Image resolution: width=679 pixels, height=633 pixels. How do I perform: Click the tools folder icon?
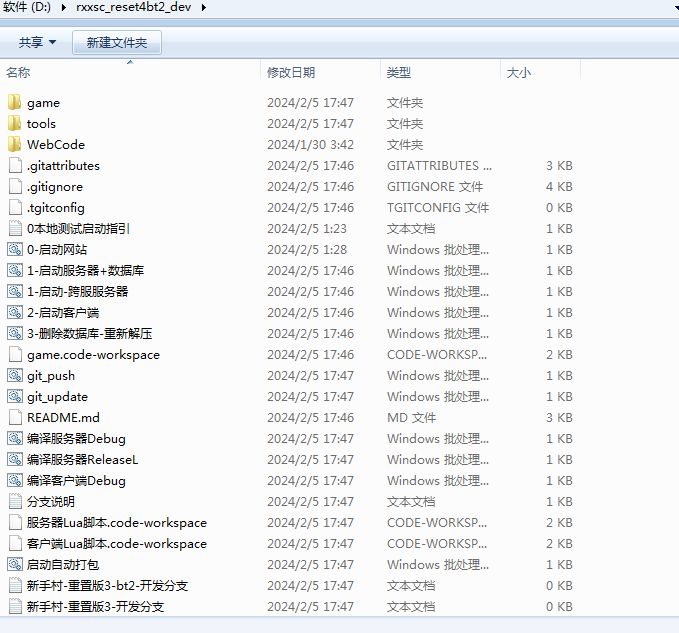point(14,123)
